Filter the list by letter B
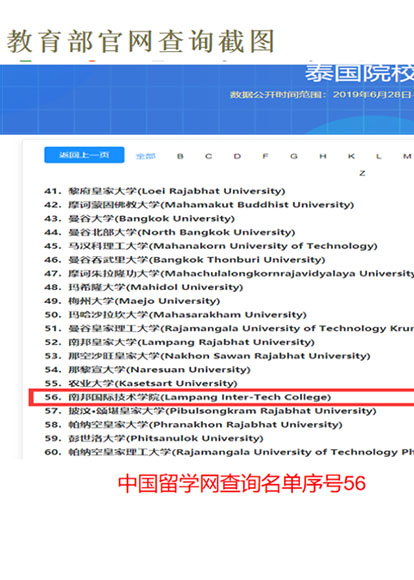Viewport: 414px width, 580px height. coord(180,156)
